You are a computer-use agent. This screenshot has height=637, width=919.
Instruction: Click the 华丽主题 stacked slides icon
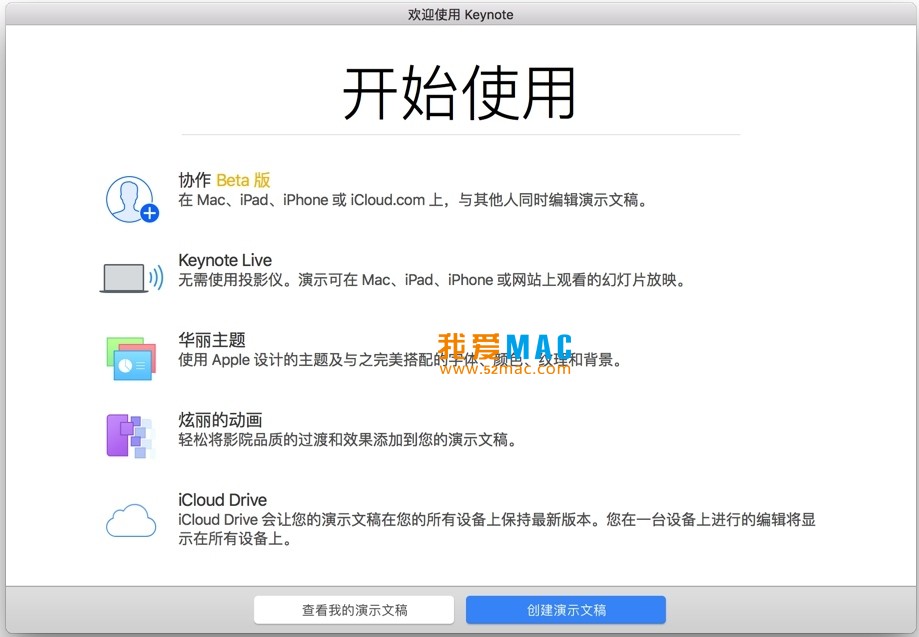click(131, 358)
